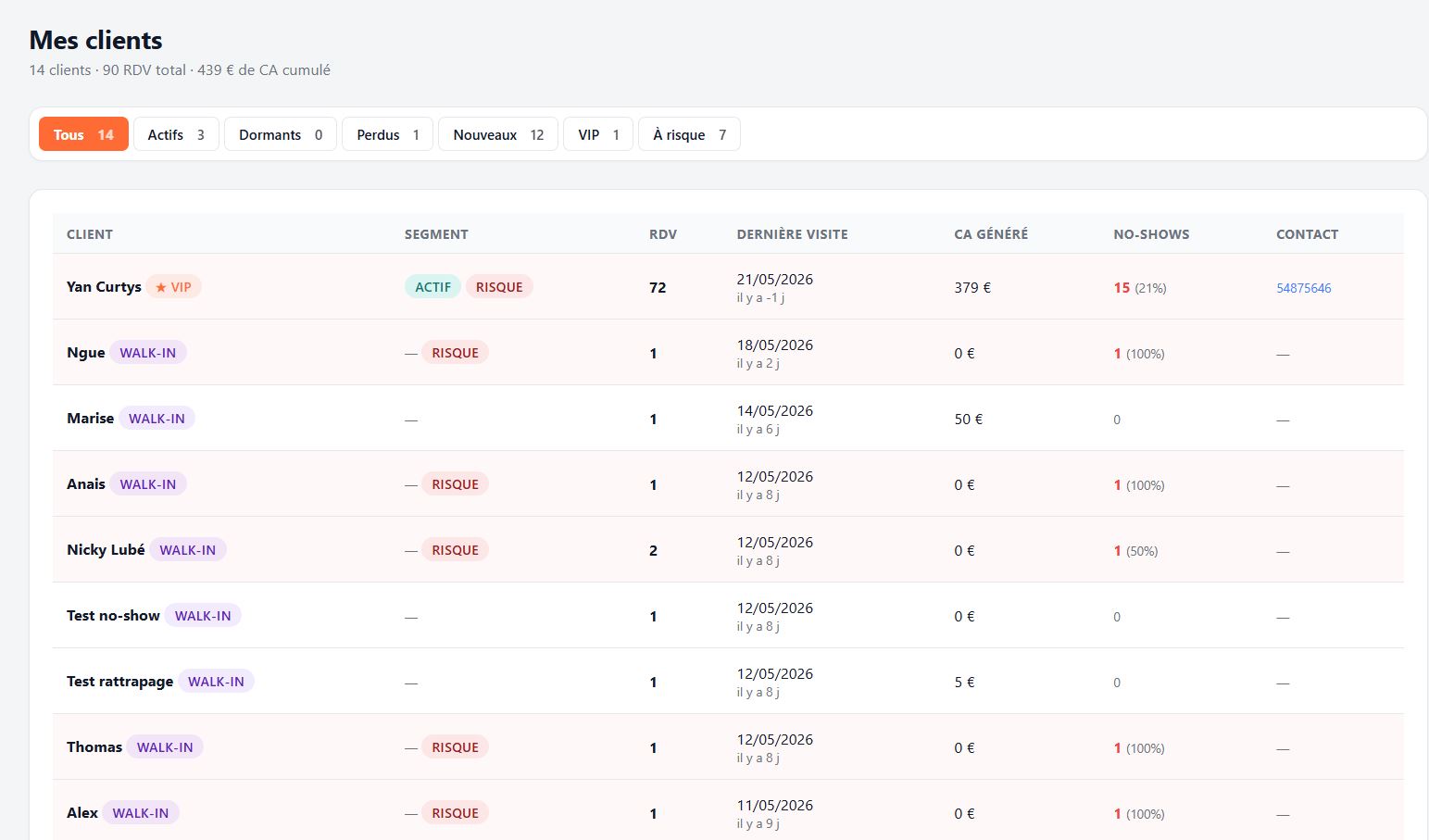
Task: Click Ngue's WALK-IN tag
Action: pyautogui.click(x=148, y=353)
